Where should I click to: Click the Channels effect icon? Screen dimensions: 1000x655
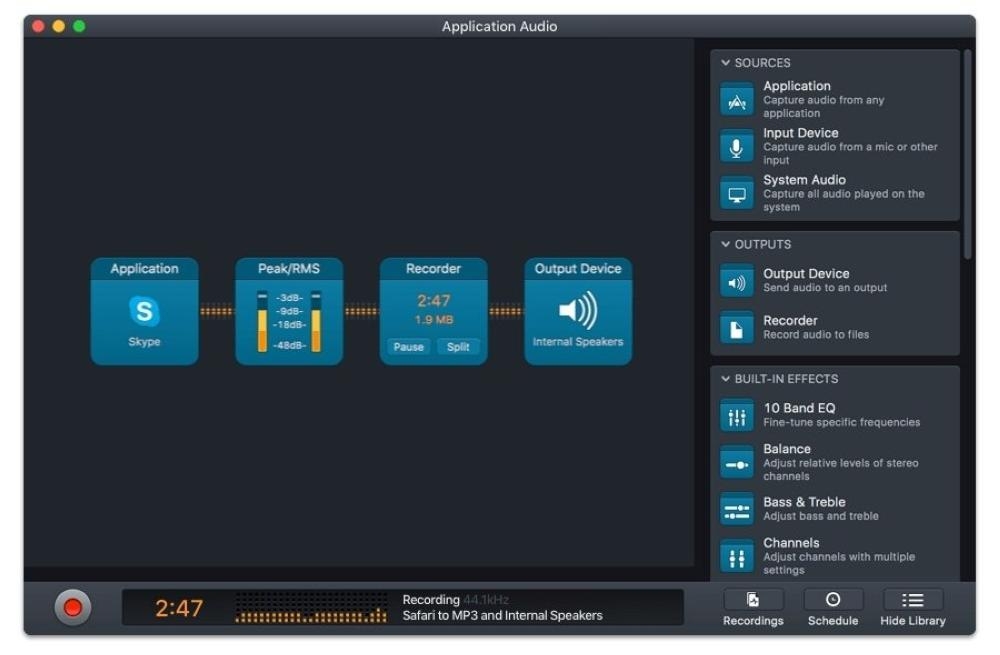tap(737, 557)
